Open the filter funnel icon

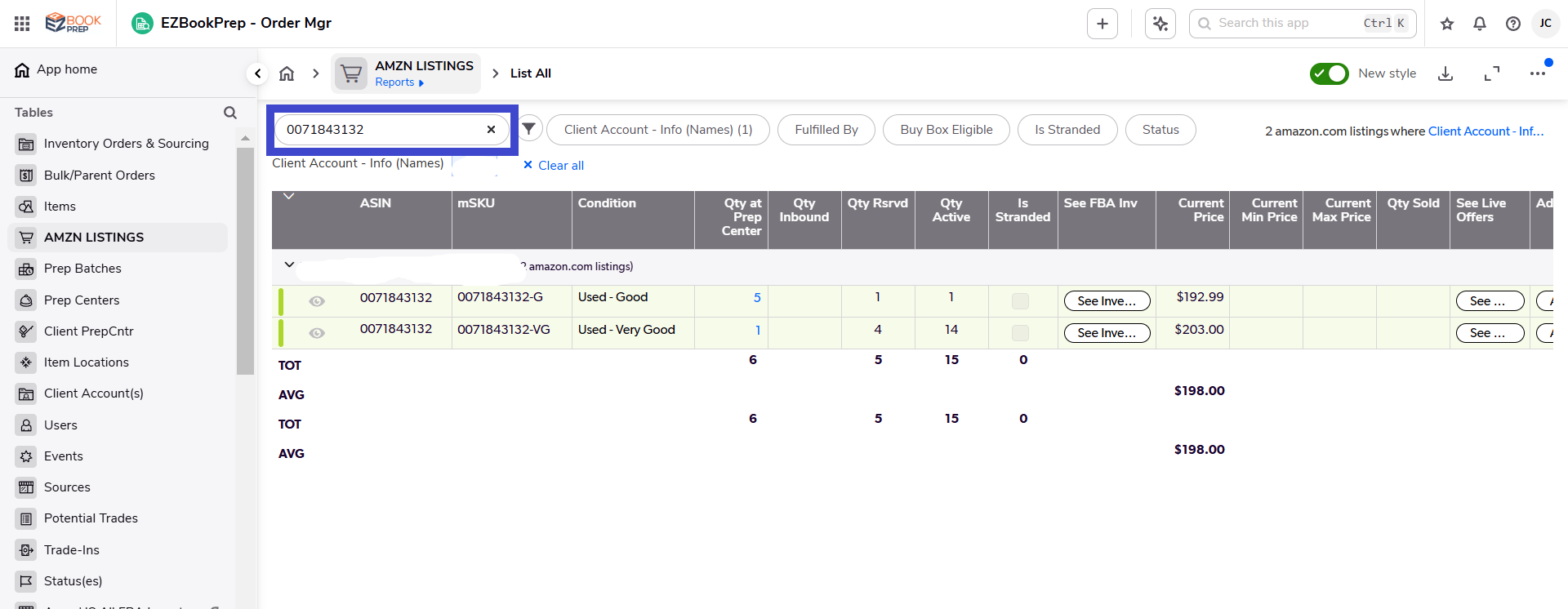529,128
